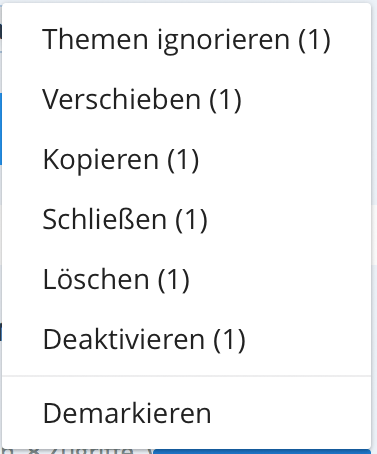Viewport: 377px width, 454px height.
Task: Select the 'Schließen (1)' option
Action: [186, 220]
